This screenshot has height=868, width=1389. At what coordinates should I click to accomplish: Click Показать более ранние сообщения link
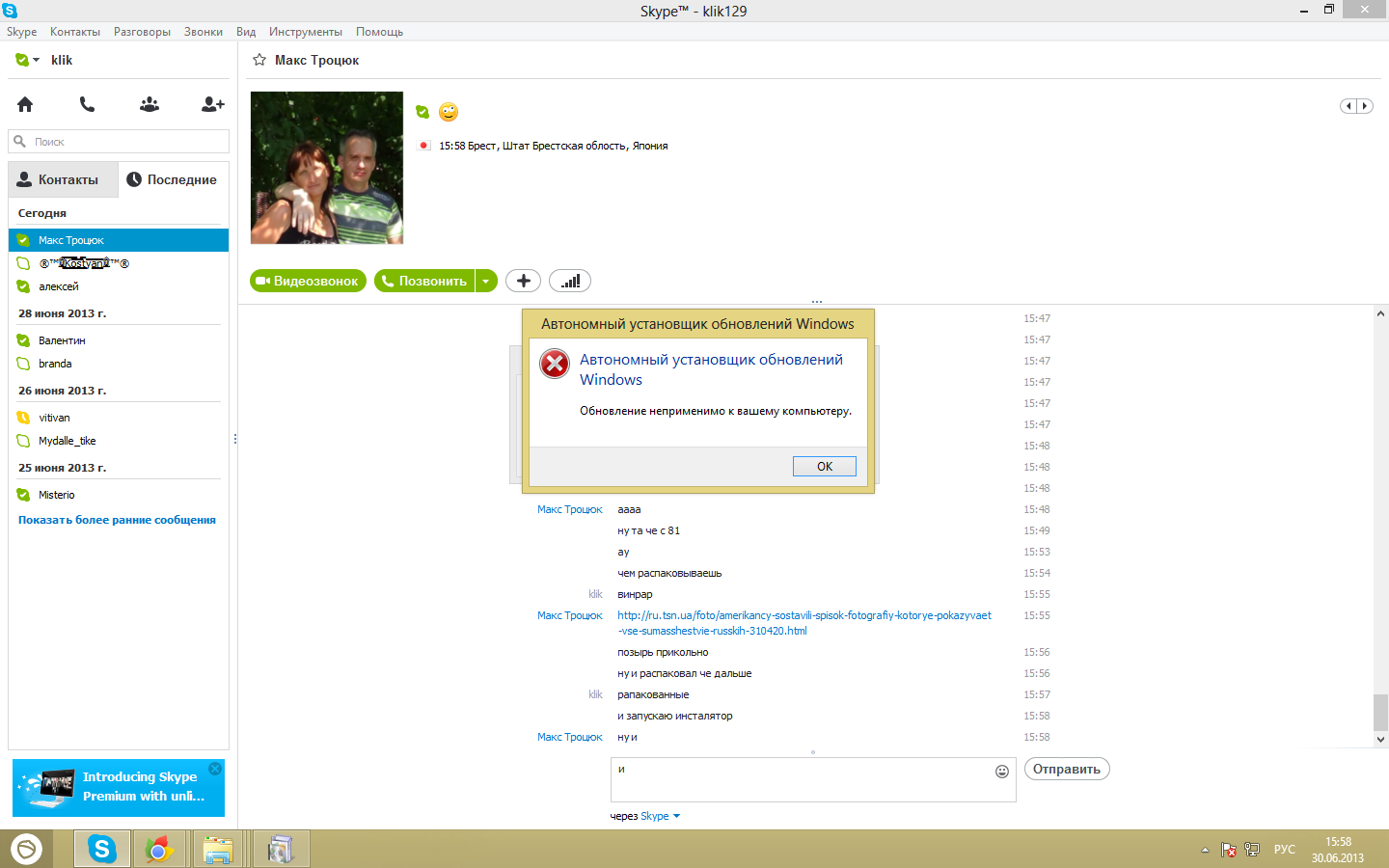click(x=117, y=520)
